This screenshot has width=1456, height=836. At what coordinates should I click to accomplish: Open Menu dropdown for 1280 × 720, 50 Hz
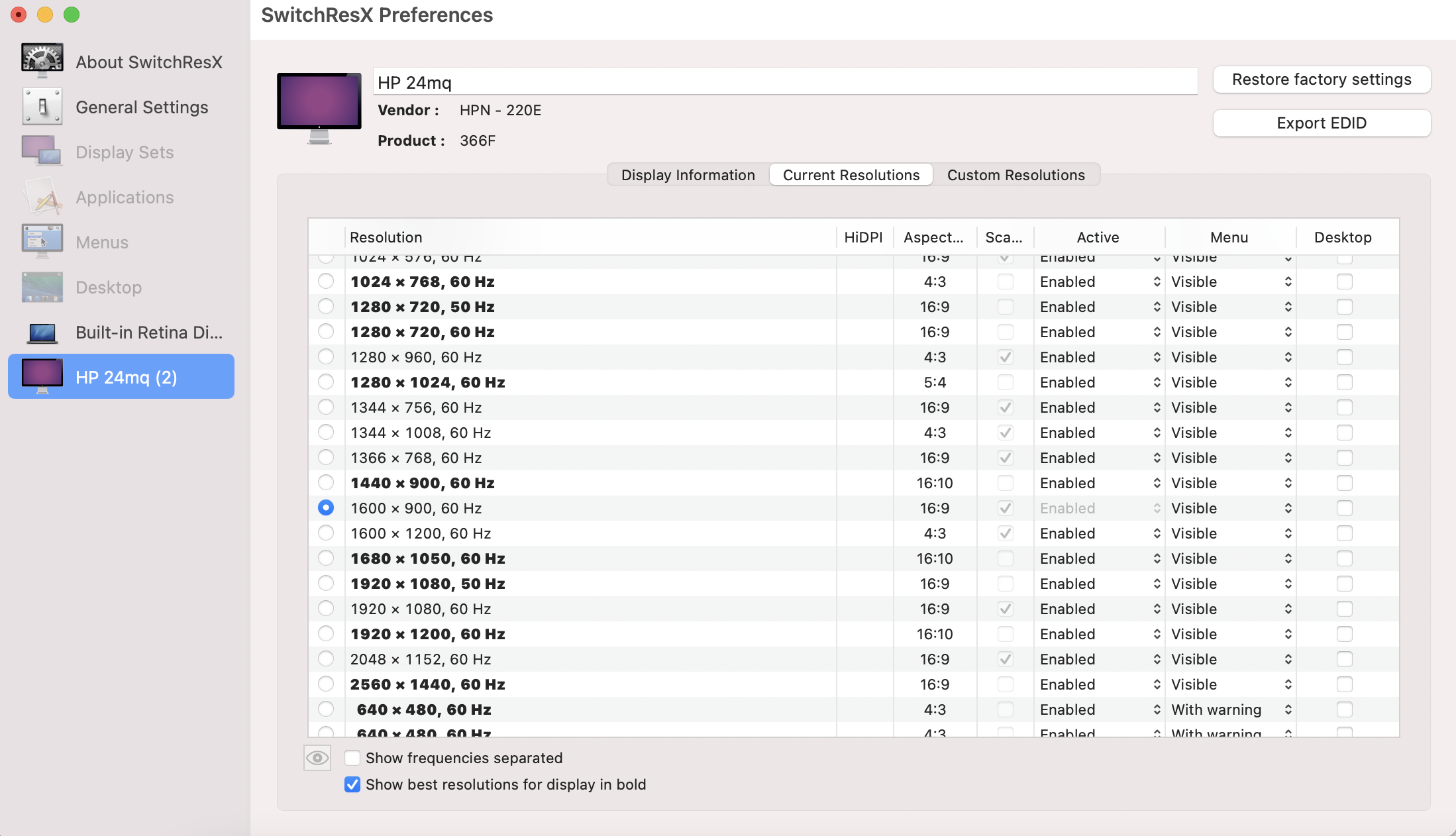tap(1231, 307)
